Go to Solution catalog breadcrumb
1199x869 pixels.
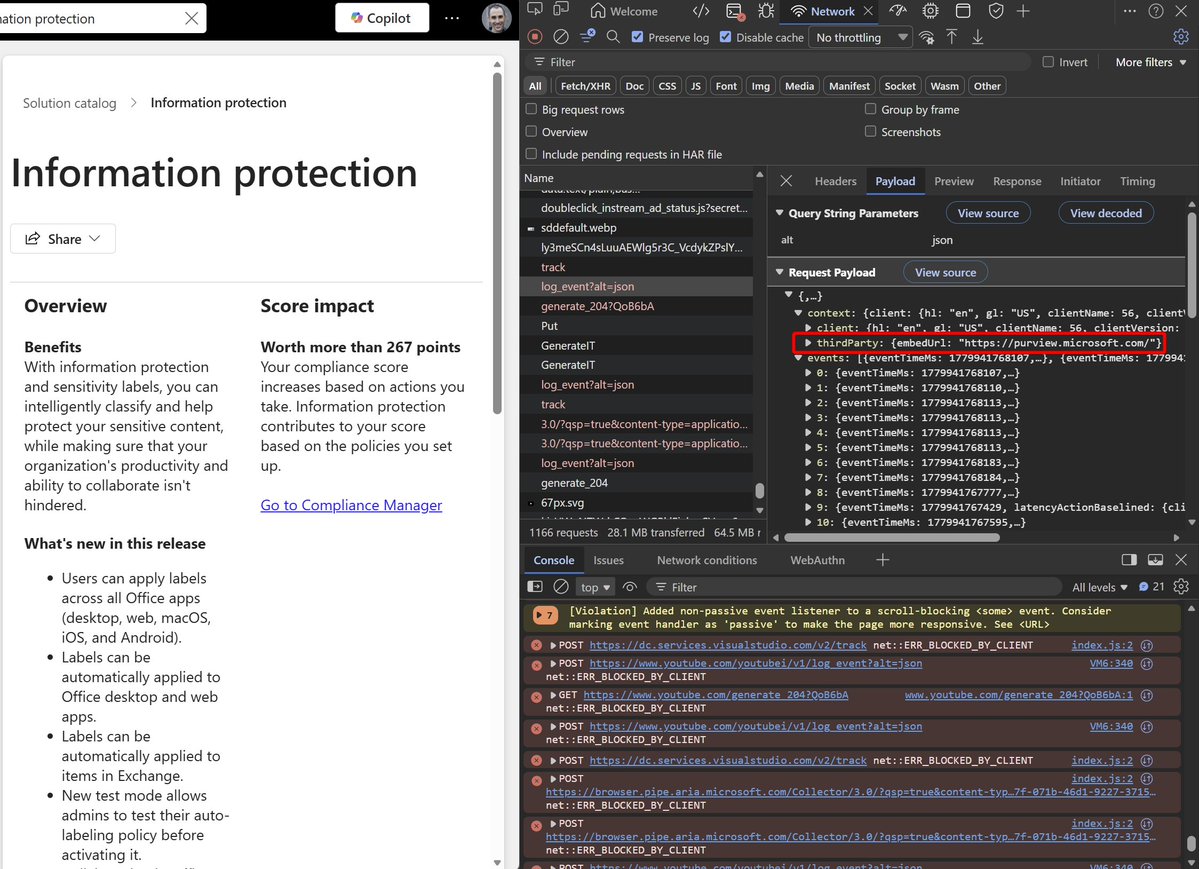tap(70, 103)
